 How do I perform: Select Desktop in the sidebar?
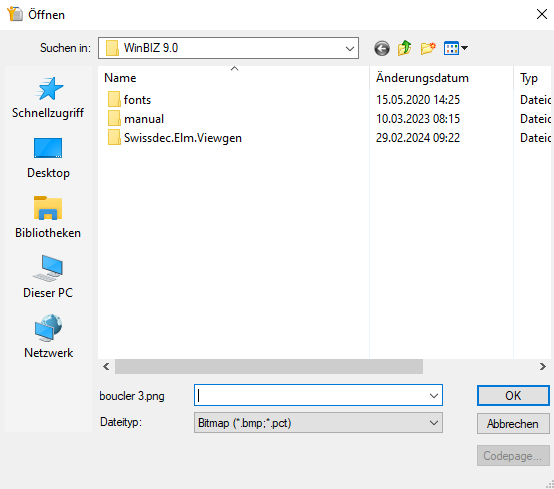tap(48, 158)
